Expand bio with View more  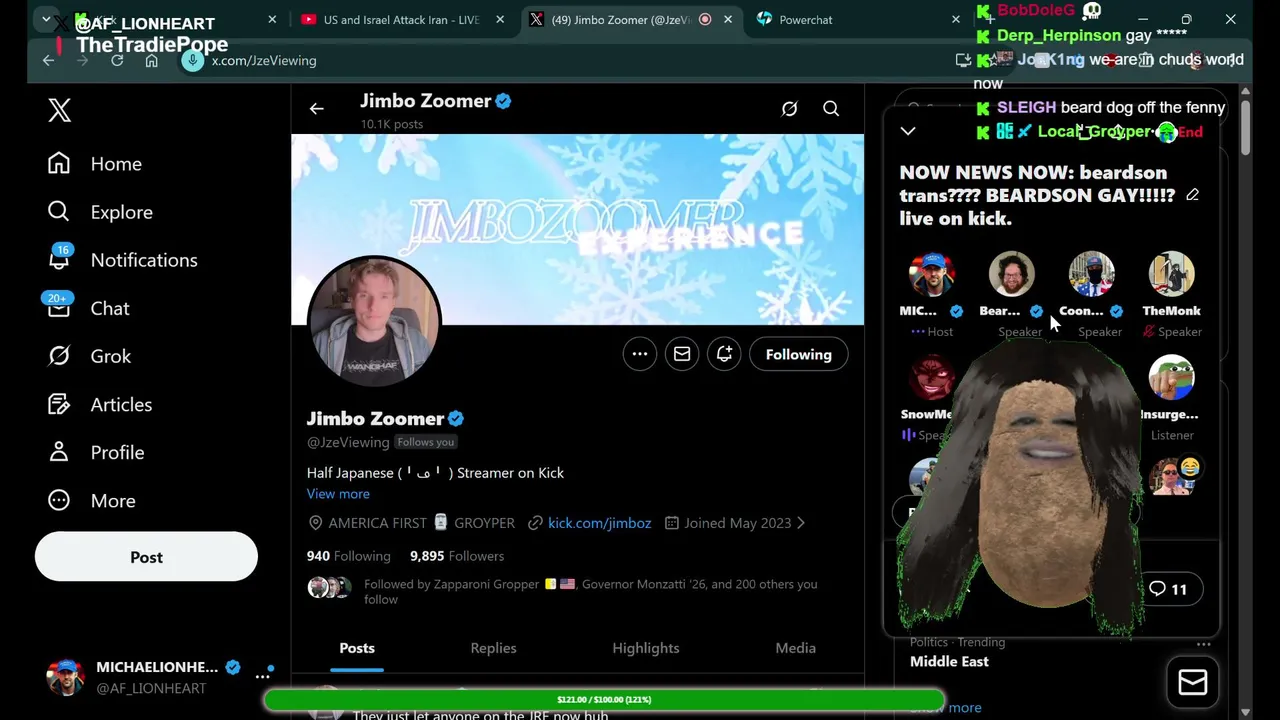point(338,494)
